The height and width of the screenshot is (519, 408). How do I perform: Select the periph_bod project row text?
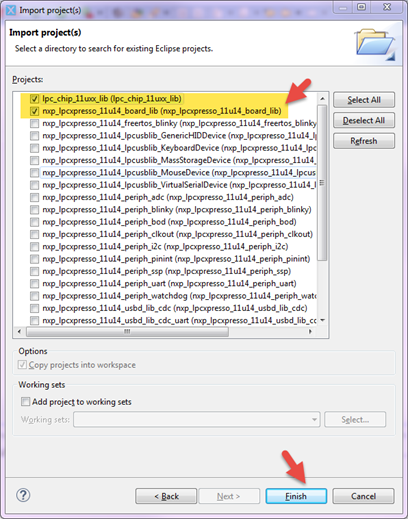coord(169,222)
